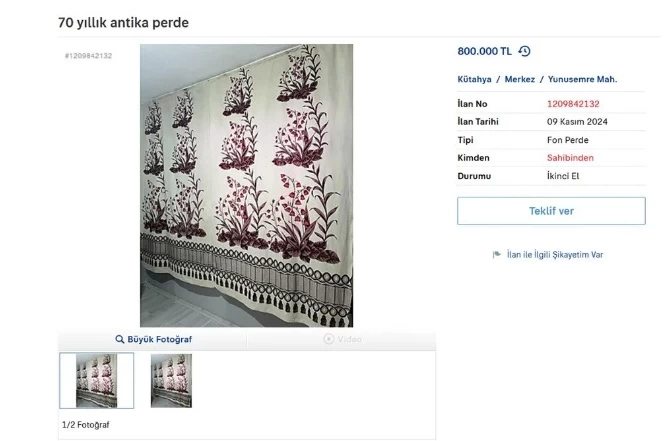Open the Kütahya location link
Viewport: 665px width, 441px height.
(474, 79)
